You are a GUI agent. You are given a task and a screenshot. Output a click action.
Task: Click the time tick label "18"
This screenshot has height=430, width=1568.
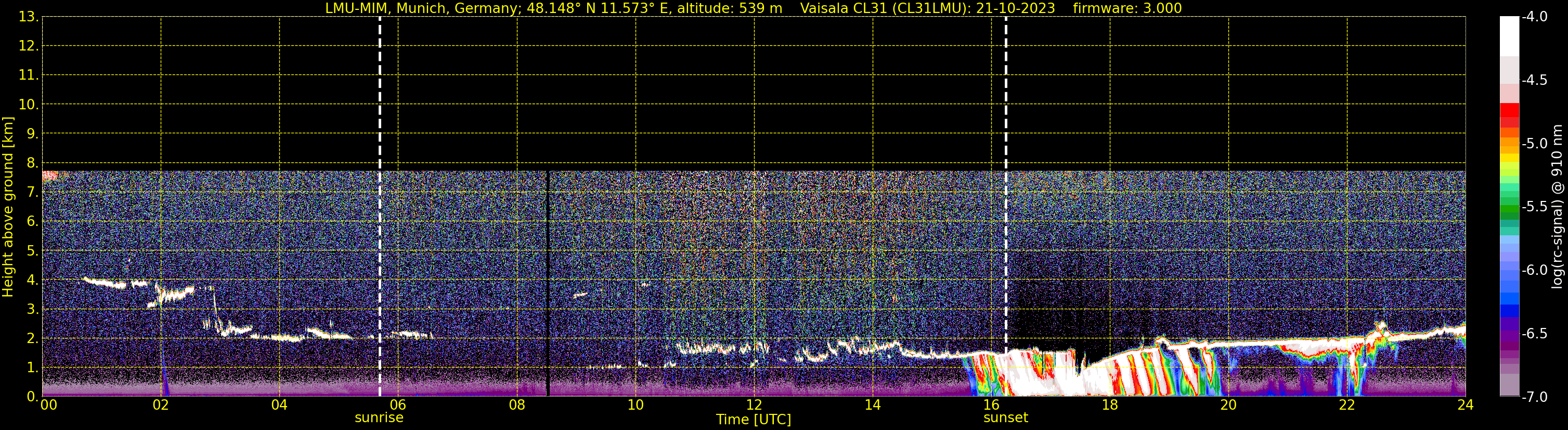[x=1110, y=405]
